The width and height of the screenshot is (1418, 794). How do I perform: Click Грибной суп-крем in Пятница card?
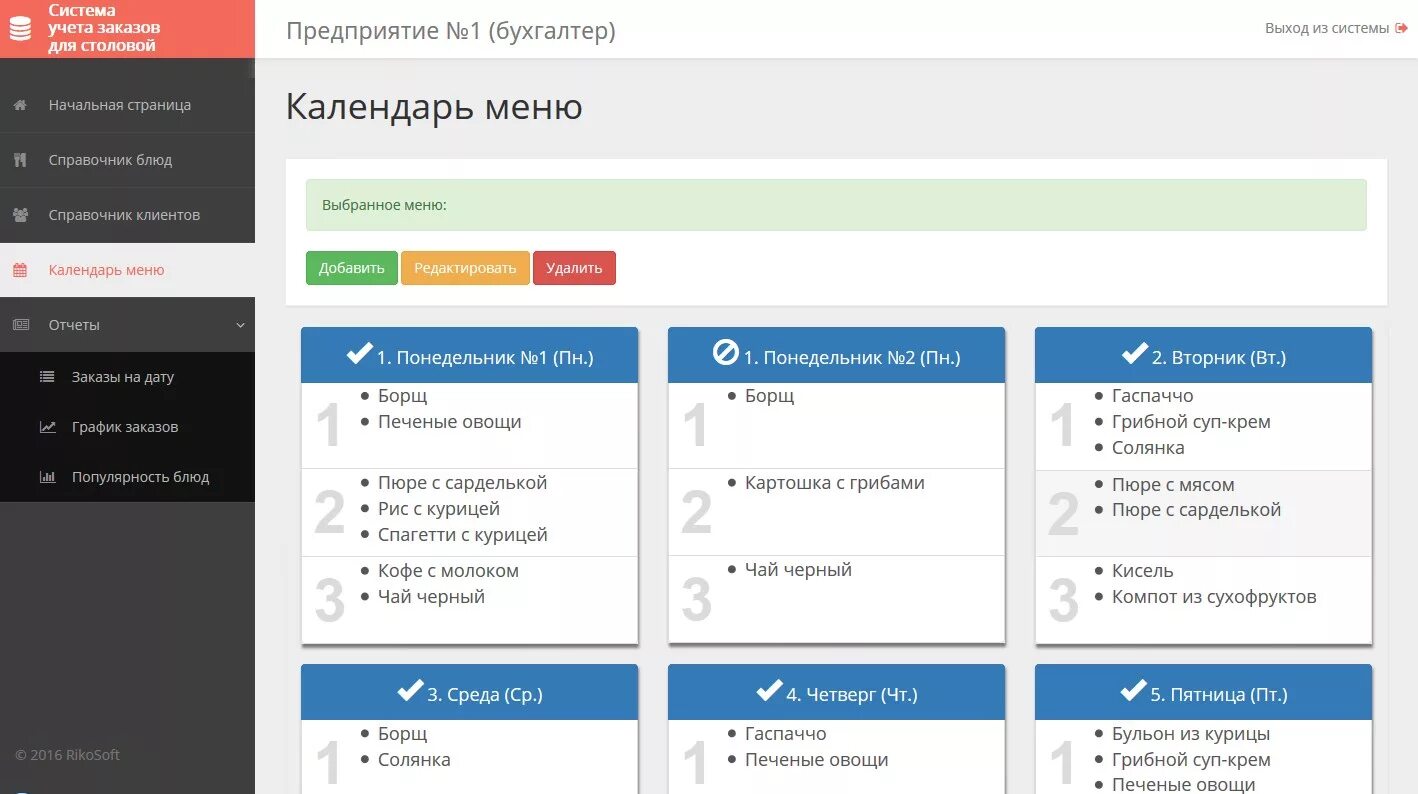1191,760
